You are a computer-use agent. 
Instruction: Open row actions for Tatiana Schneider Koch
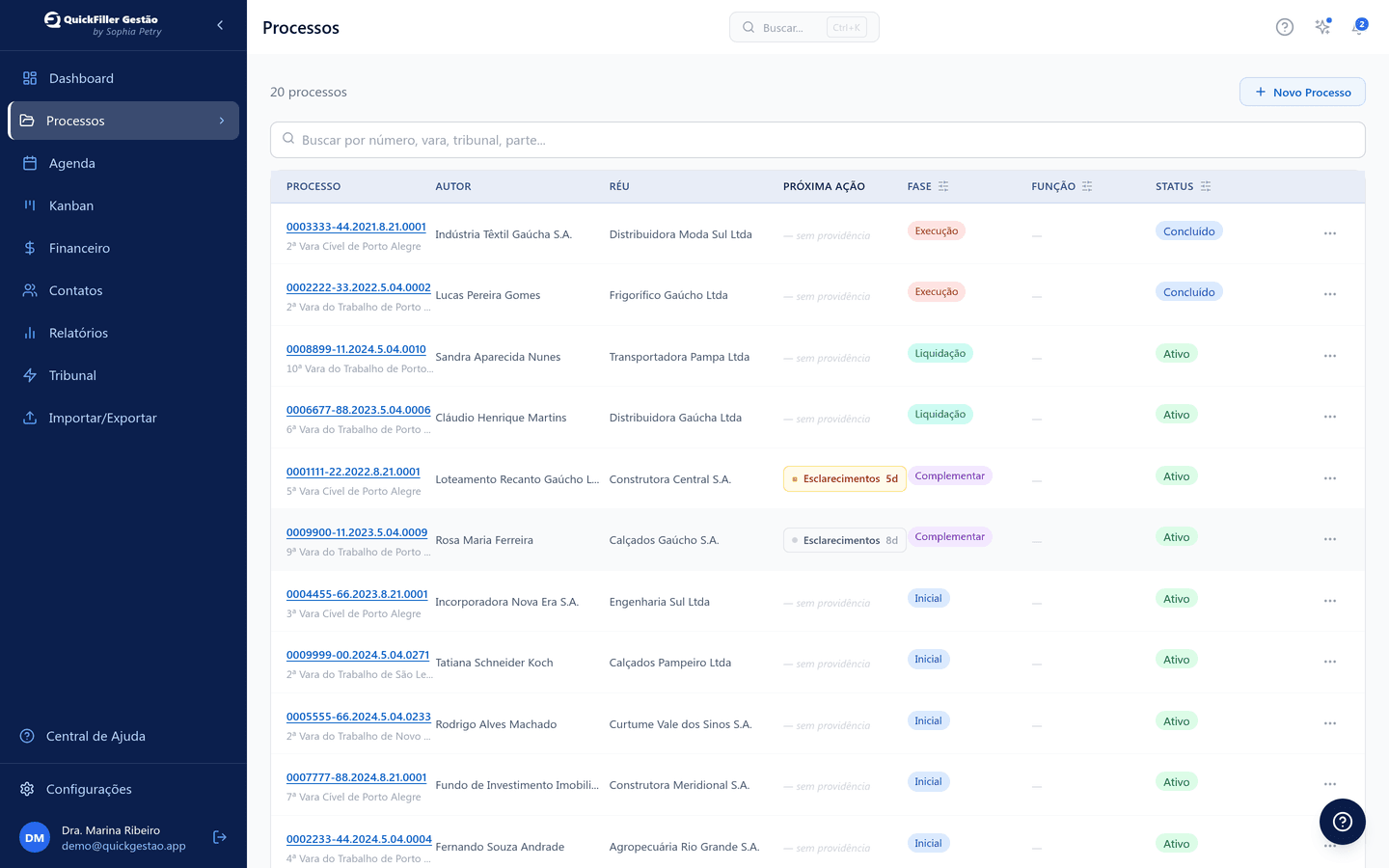point(1330,662)
